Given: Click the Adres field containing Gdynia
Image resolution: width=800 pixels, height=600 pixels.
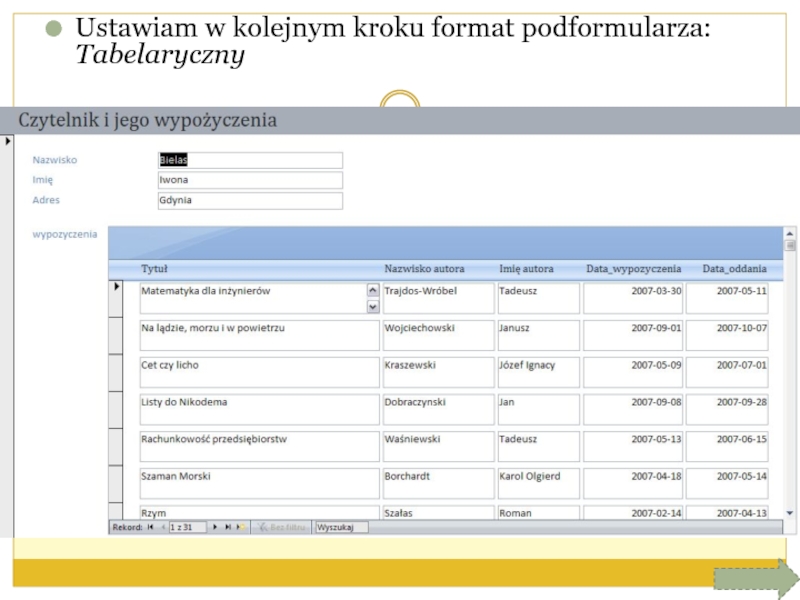Looking at the screenshot, I should 250,200.
